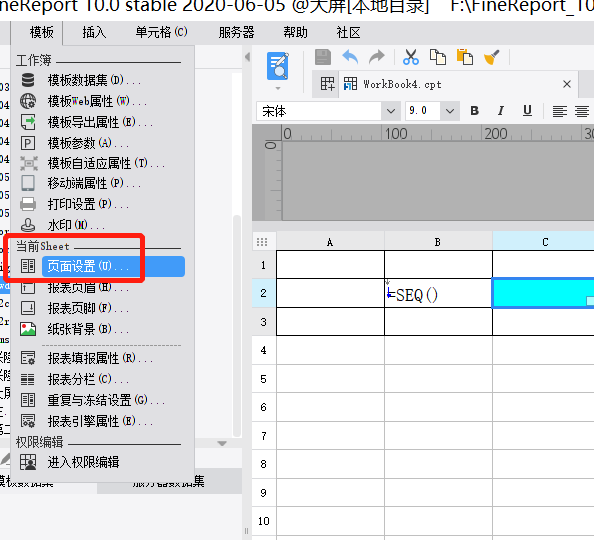
Task: Click the left panel vertical scrollbar
Action: (237, 326)
